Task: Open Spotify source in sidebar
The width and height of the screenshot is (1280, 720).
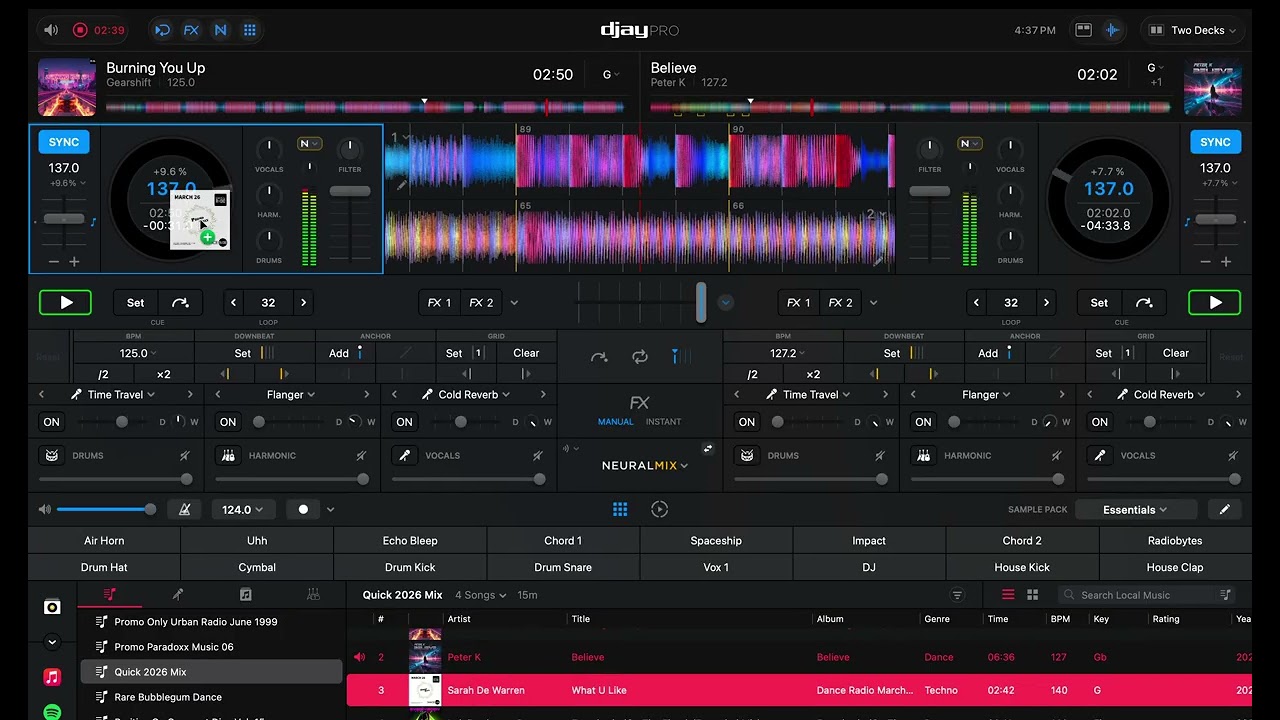Action: 52,712
